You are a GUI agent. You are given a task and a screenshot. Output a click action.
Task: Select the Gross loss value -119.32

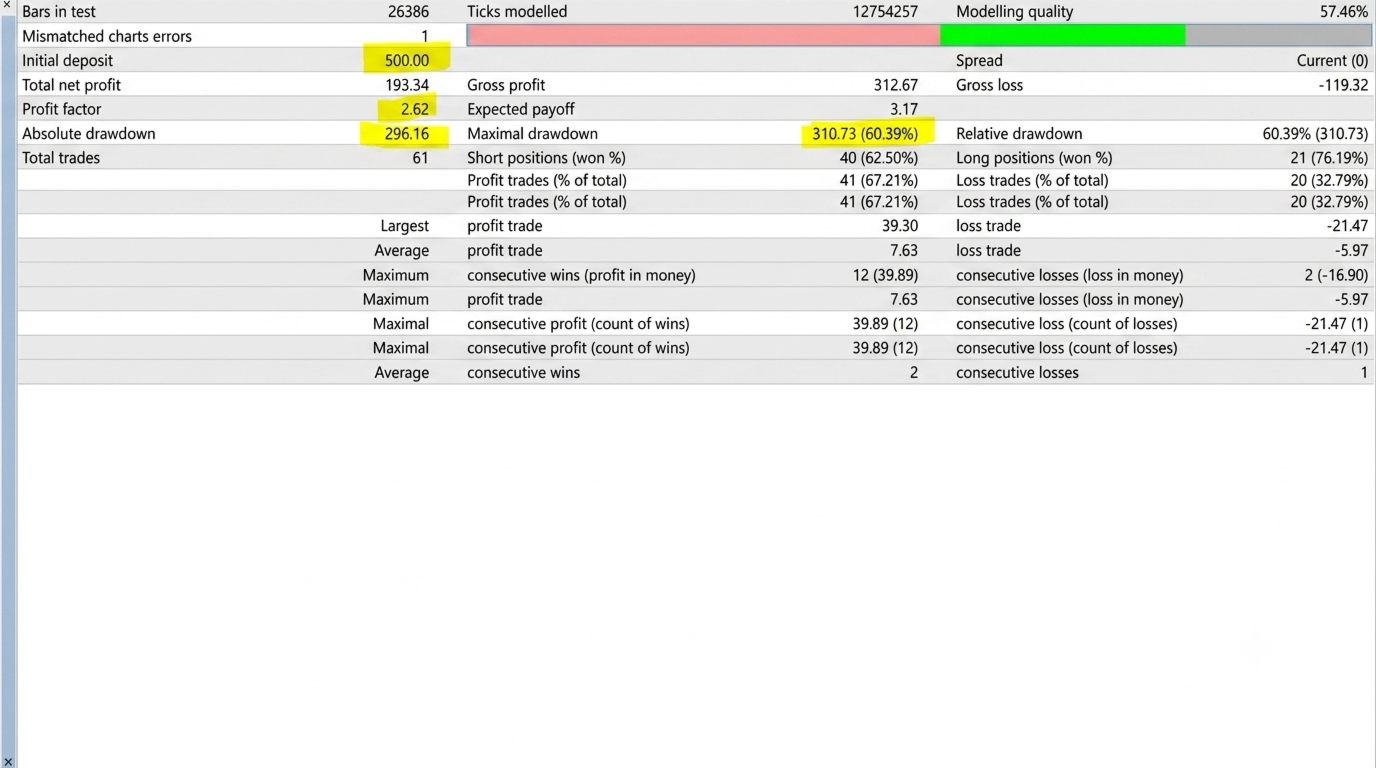point(1343,85)
